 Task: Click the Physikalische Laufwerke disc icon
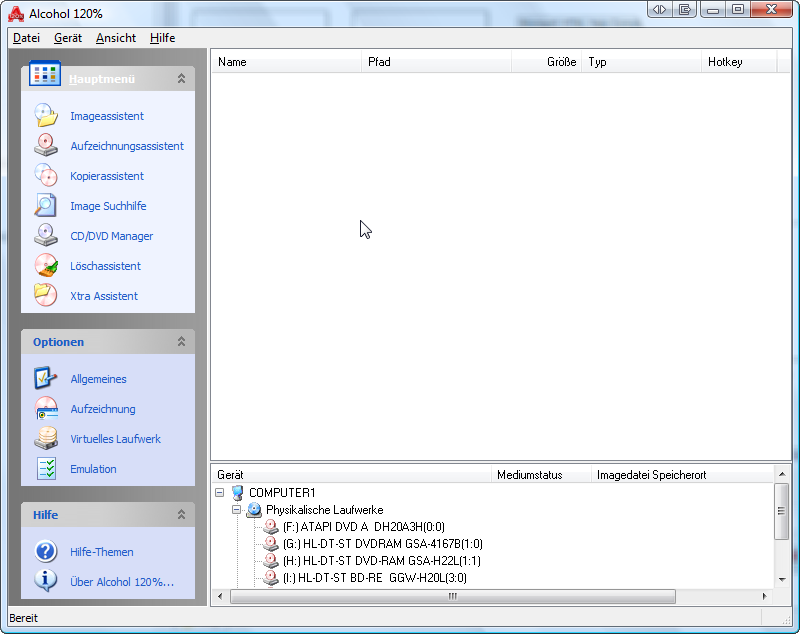click(254, 510)
